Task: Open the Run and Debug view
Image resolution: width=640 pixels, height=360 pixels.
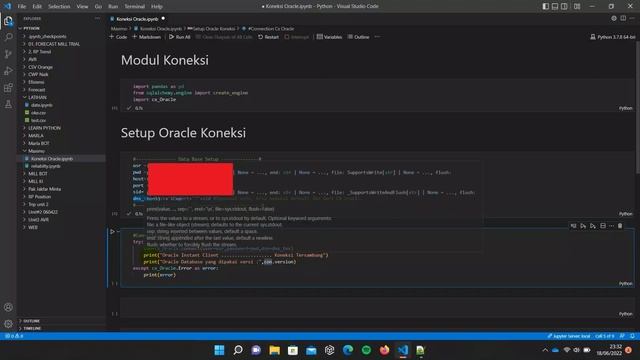Action: [x=8, y=71]
